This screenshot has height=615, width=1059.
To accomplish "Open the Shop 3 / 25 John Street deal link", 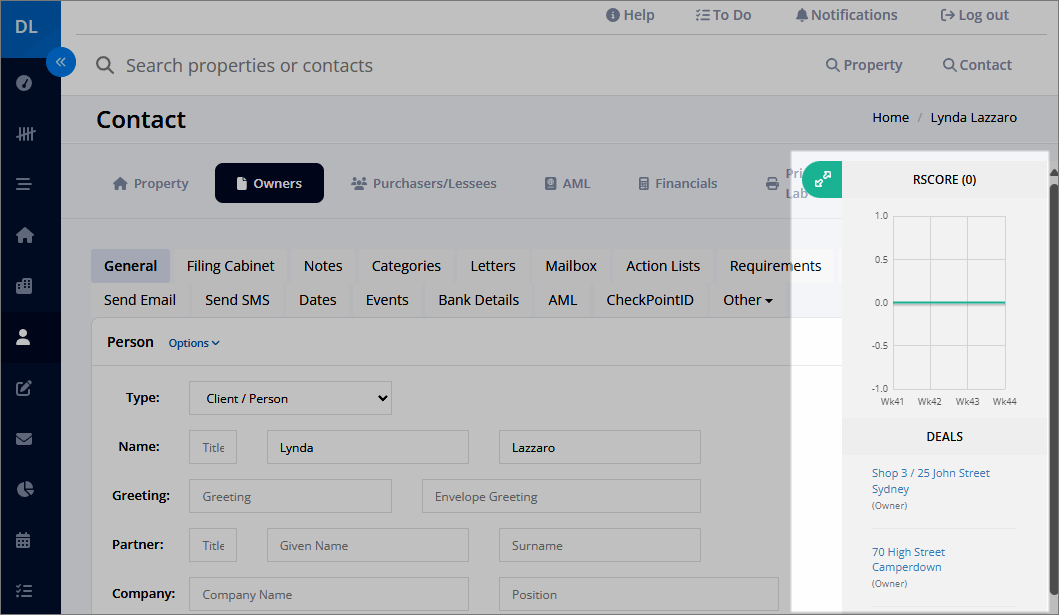I will (930, 481).
